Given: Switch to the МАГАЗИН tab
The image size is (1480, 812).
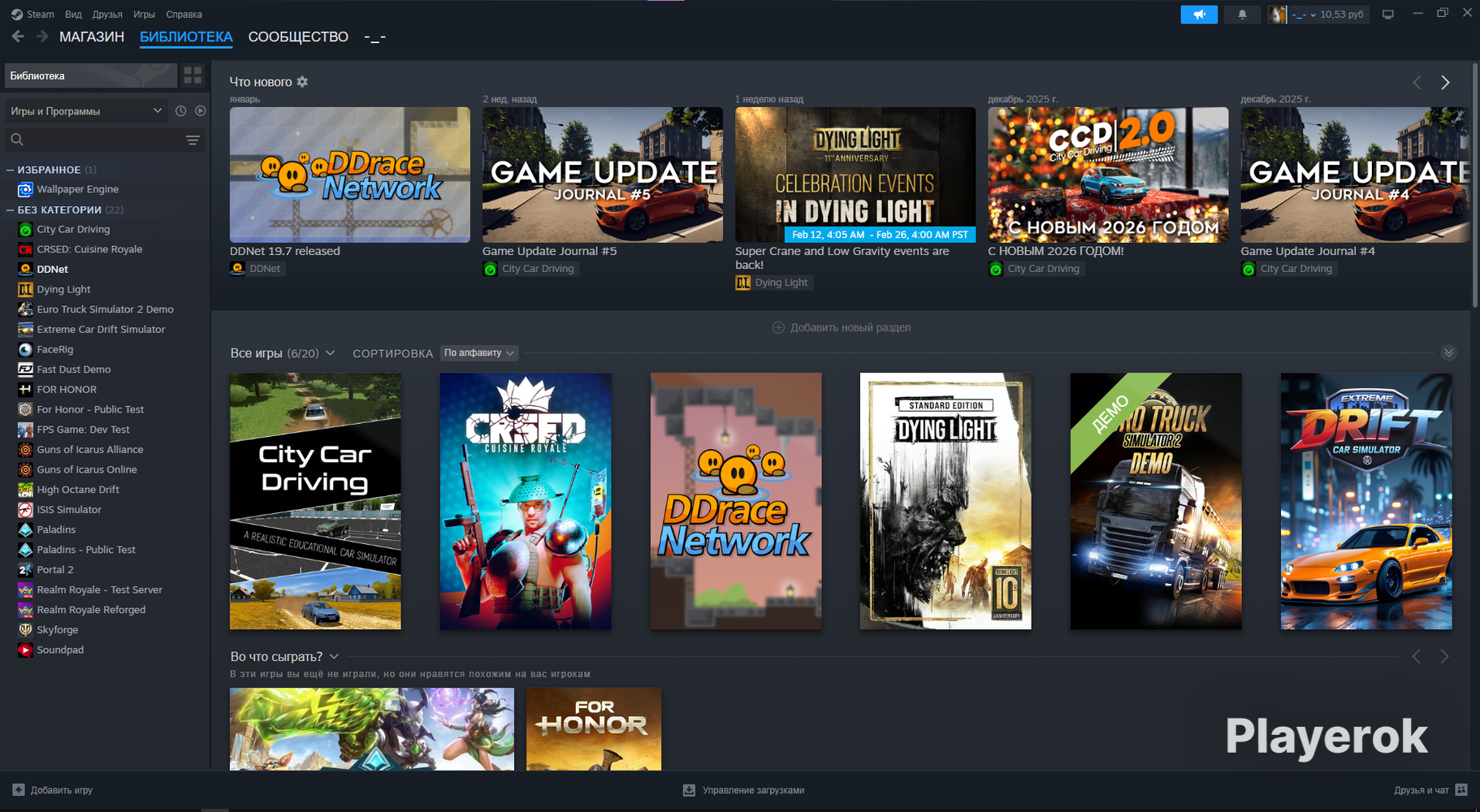Looking at the screenshot, I should tap(92, 37).
